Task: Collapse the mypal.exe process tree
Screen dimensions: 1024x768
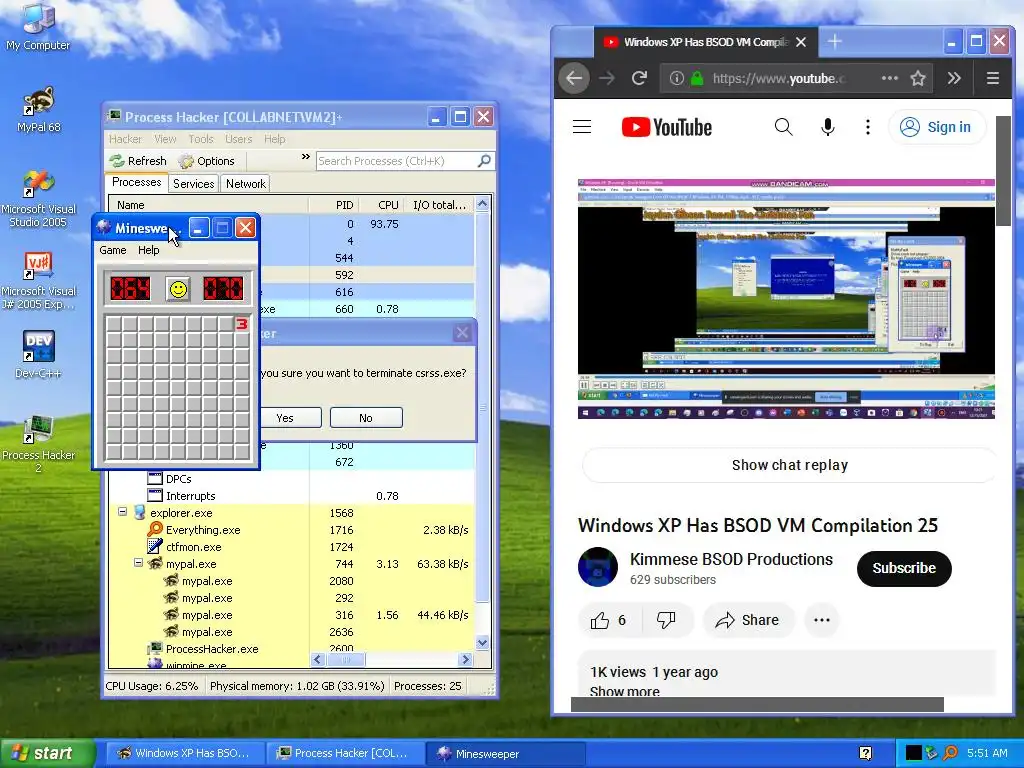Action: coord(138,562)
